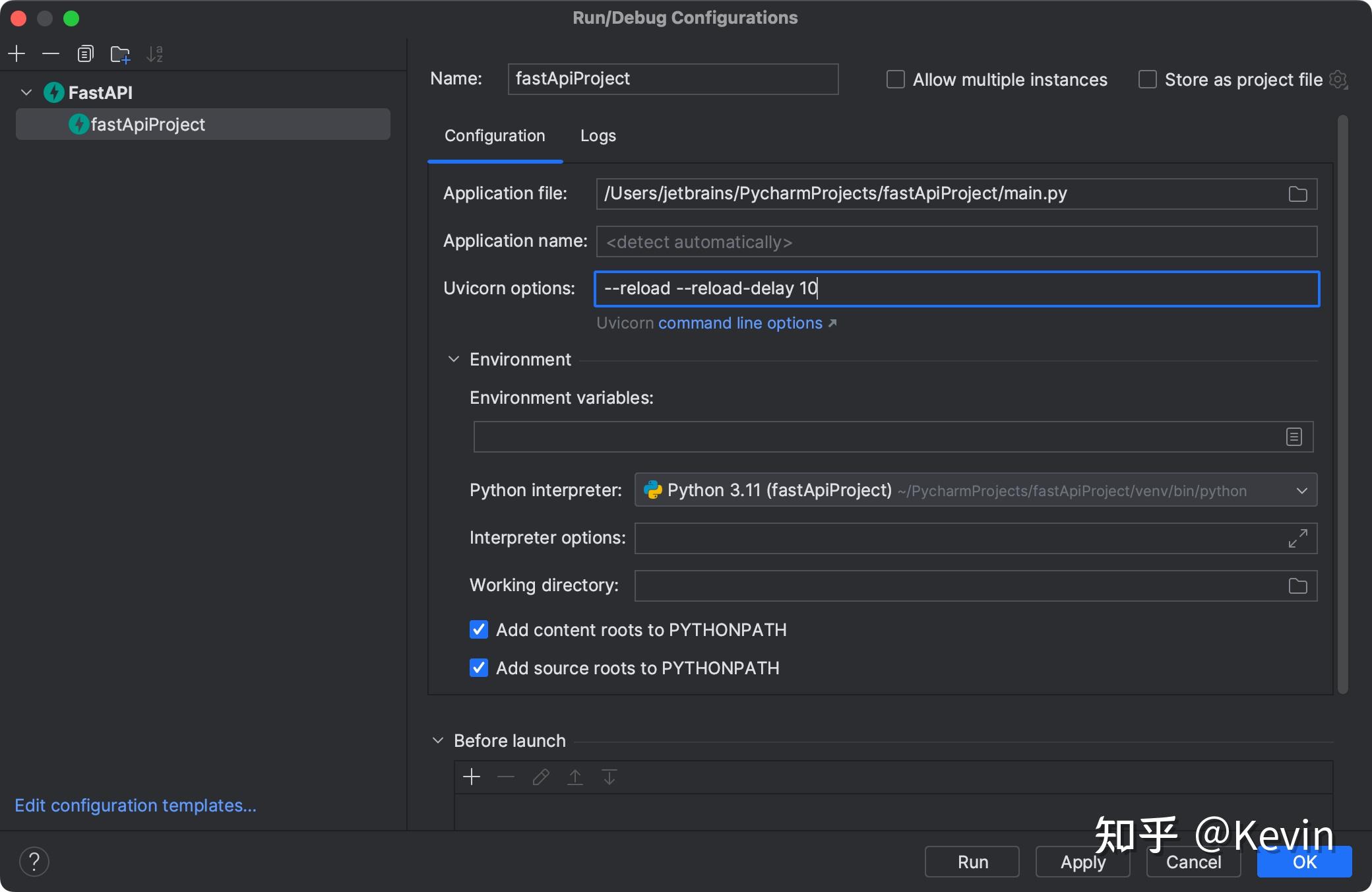
Task: Check Store as project file
Action: click(1147, 79)
